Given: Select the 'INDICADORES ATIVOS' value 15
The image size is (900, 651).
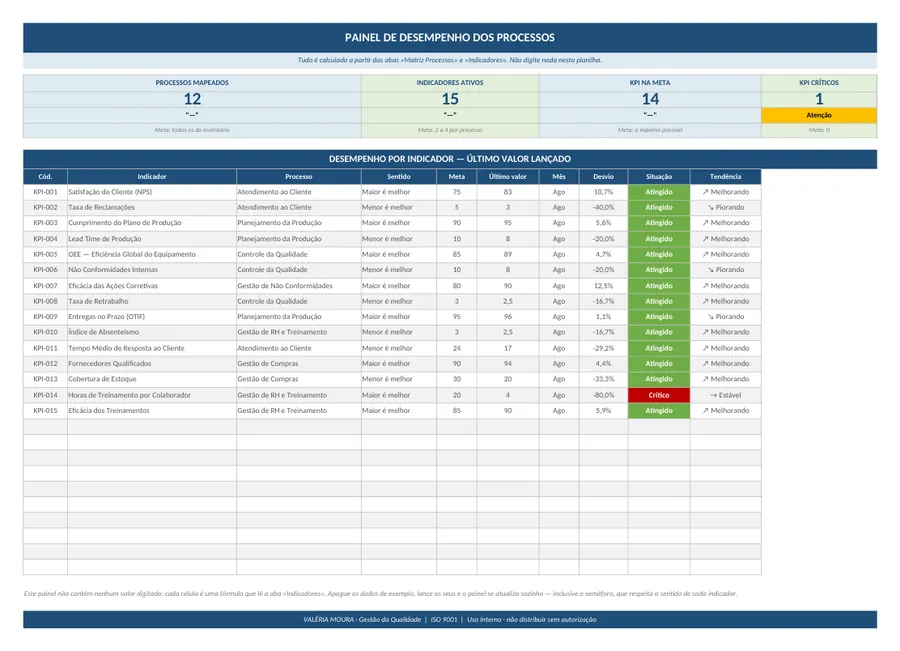Looking at the screenshot, I should pyautogui.click(x=450, y=99).
